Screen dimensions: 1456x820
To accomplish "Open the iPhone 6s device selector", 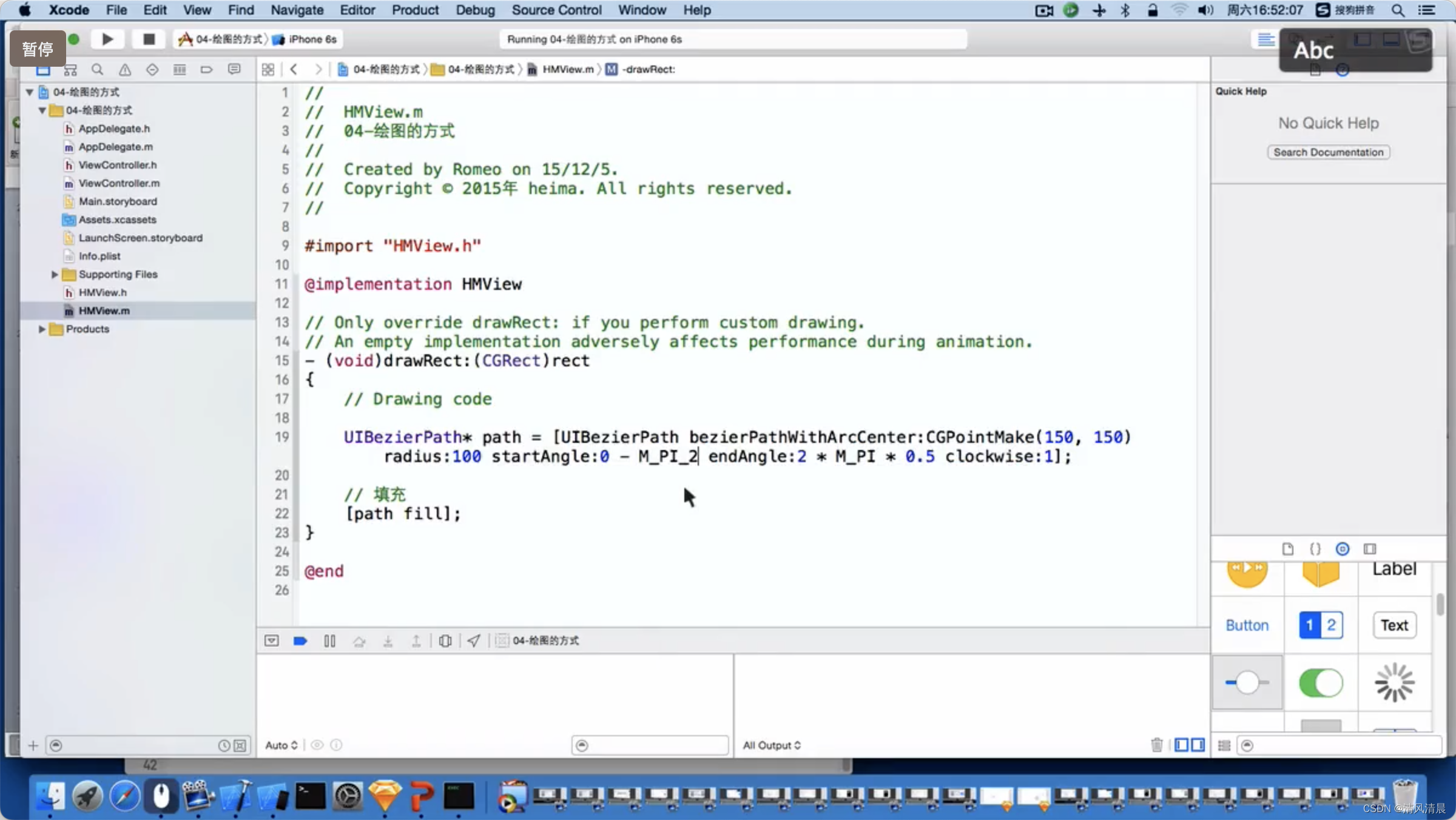I will pyautogui.click(x=305, y=39).
